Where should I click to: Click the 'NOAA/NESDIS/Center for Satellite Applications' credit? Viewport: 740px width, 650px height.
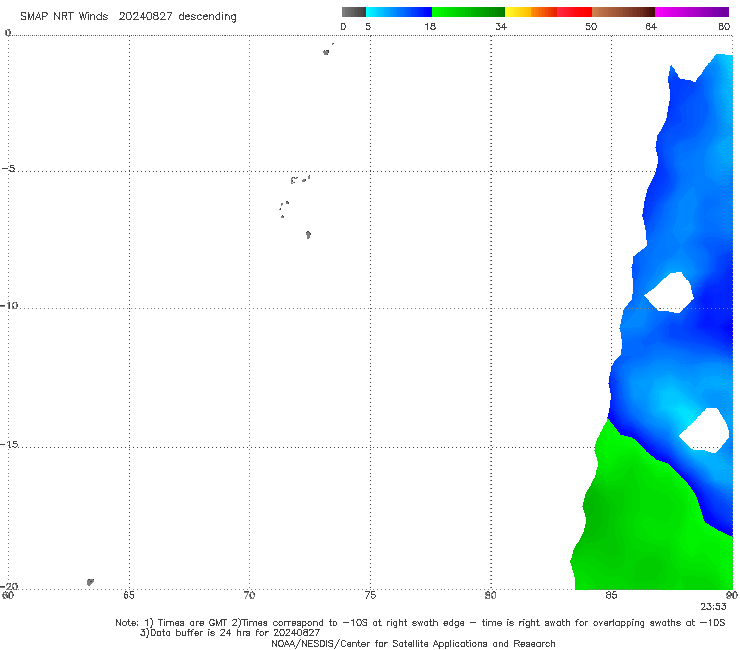[x=413, y=643]
